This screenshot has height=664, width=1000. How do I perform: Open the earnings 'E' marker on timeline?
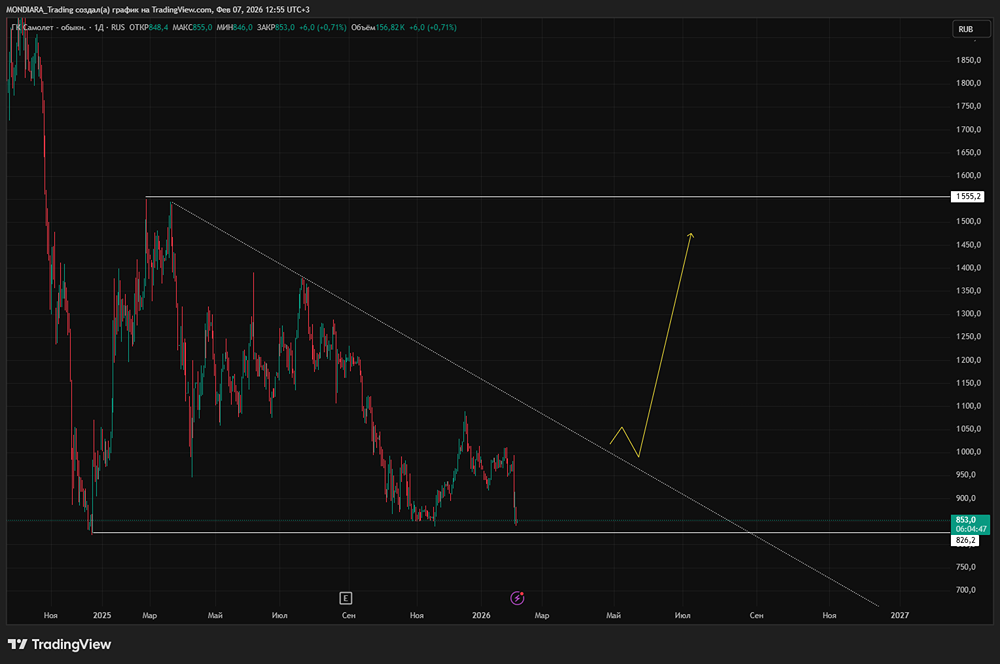[346, 598]
